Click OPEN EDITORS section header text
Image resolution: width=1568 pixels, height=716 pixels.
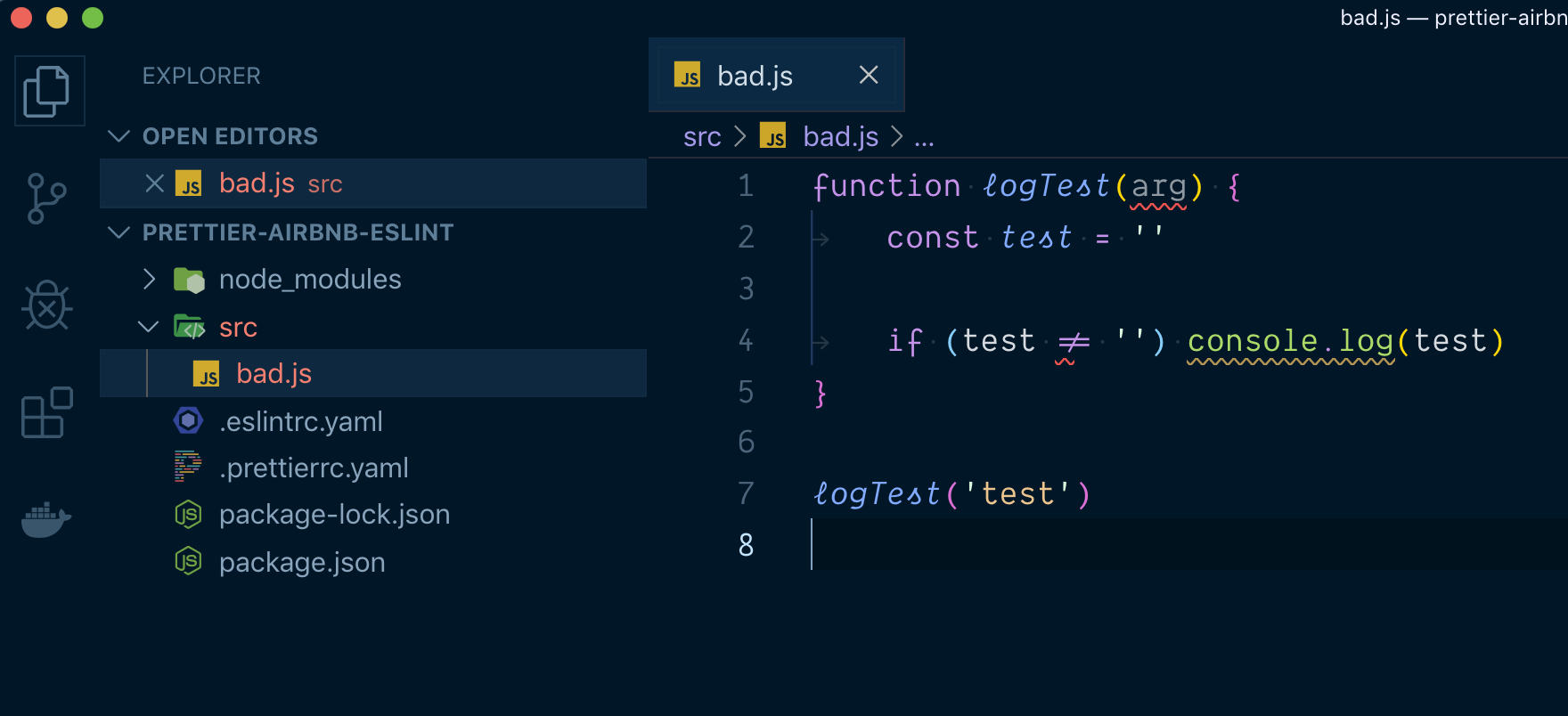click(x=230, y=136)
